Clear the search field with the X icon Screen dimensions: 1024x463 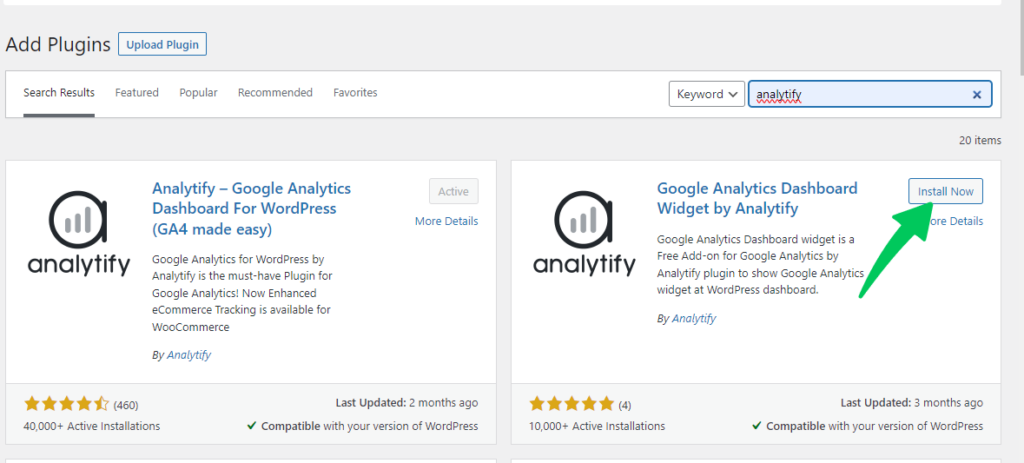[x=977, y=95]
